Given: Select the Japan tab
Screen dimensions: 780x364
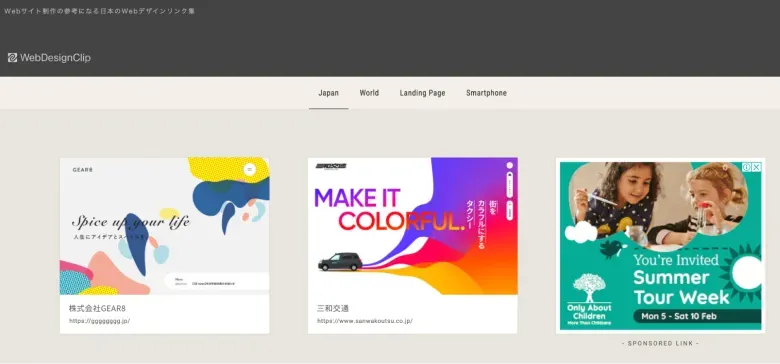Looking at the screenshot, I should (328, 93).
